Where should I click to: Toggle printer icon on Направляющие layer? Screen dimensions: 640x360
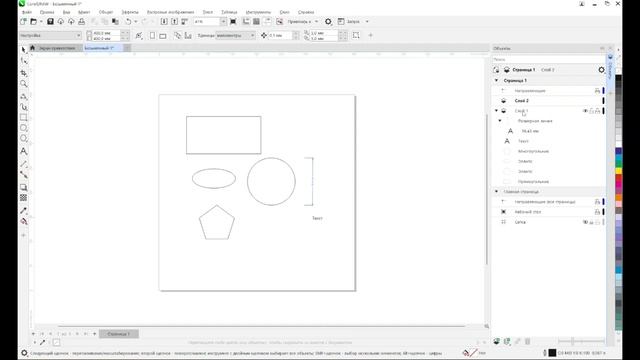598,91
